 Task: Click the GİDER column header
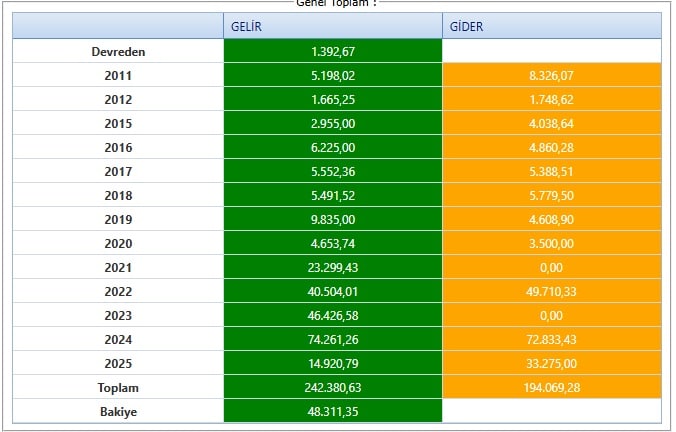[x=551, y=26]
